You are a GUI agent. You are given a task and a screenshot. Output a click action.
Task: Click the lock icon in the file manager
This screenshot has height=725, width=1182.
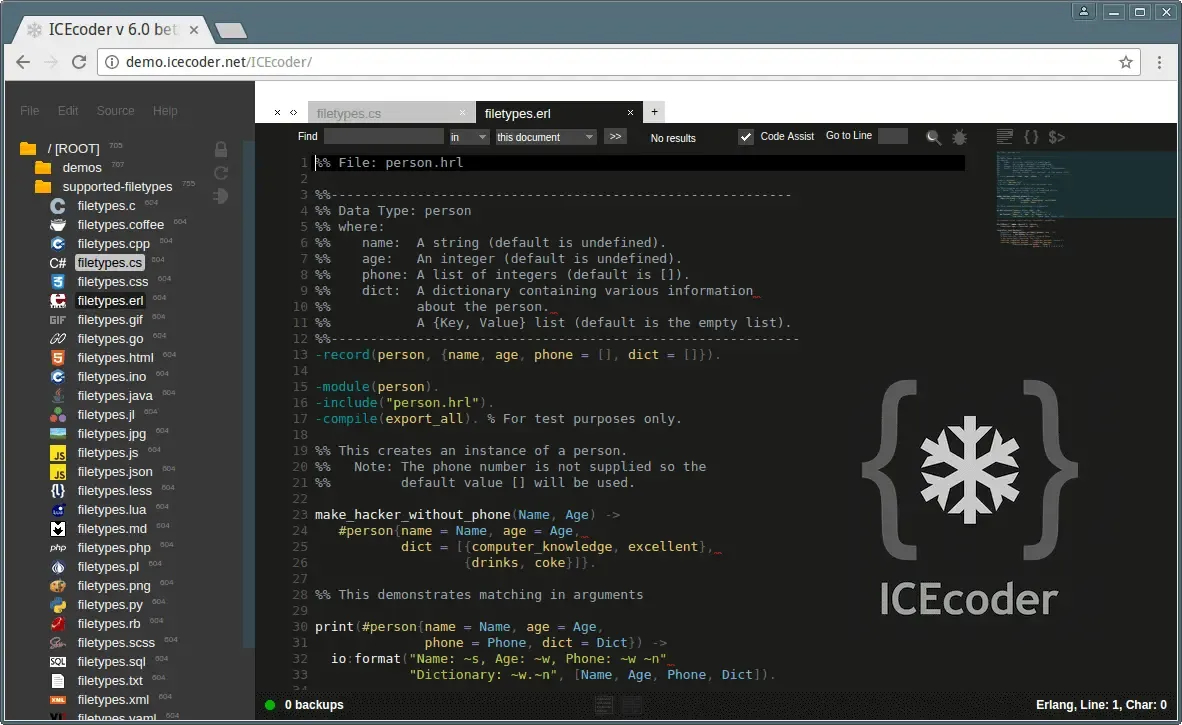(x=221, y=149)
